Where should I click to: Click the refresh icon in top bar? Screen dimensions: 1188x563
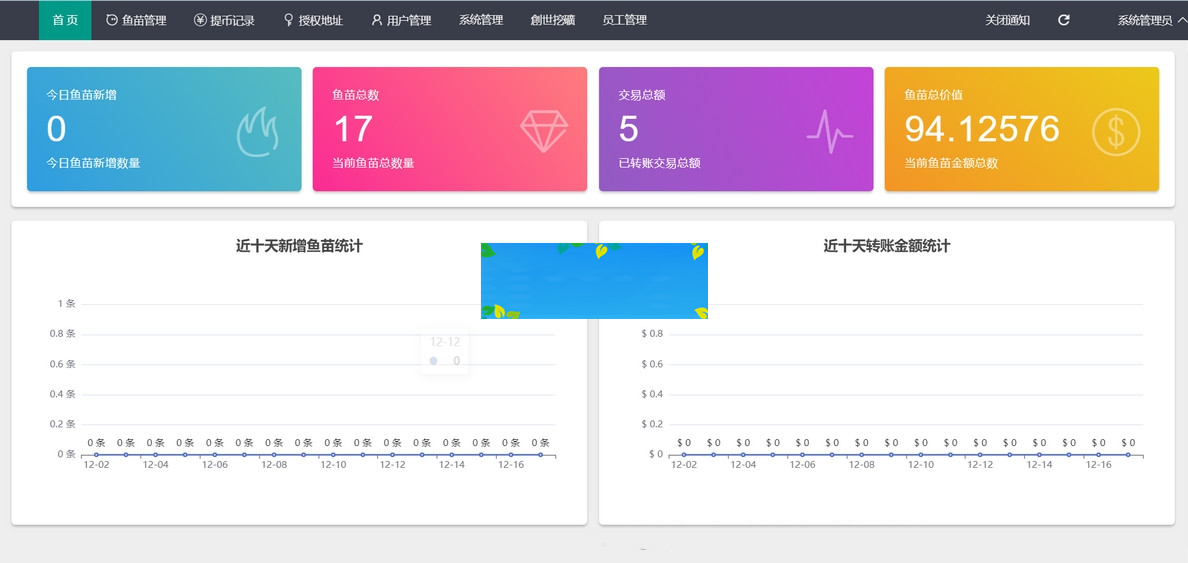pyautogui.click(x=1064, y=20)
